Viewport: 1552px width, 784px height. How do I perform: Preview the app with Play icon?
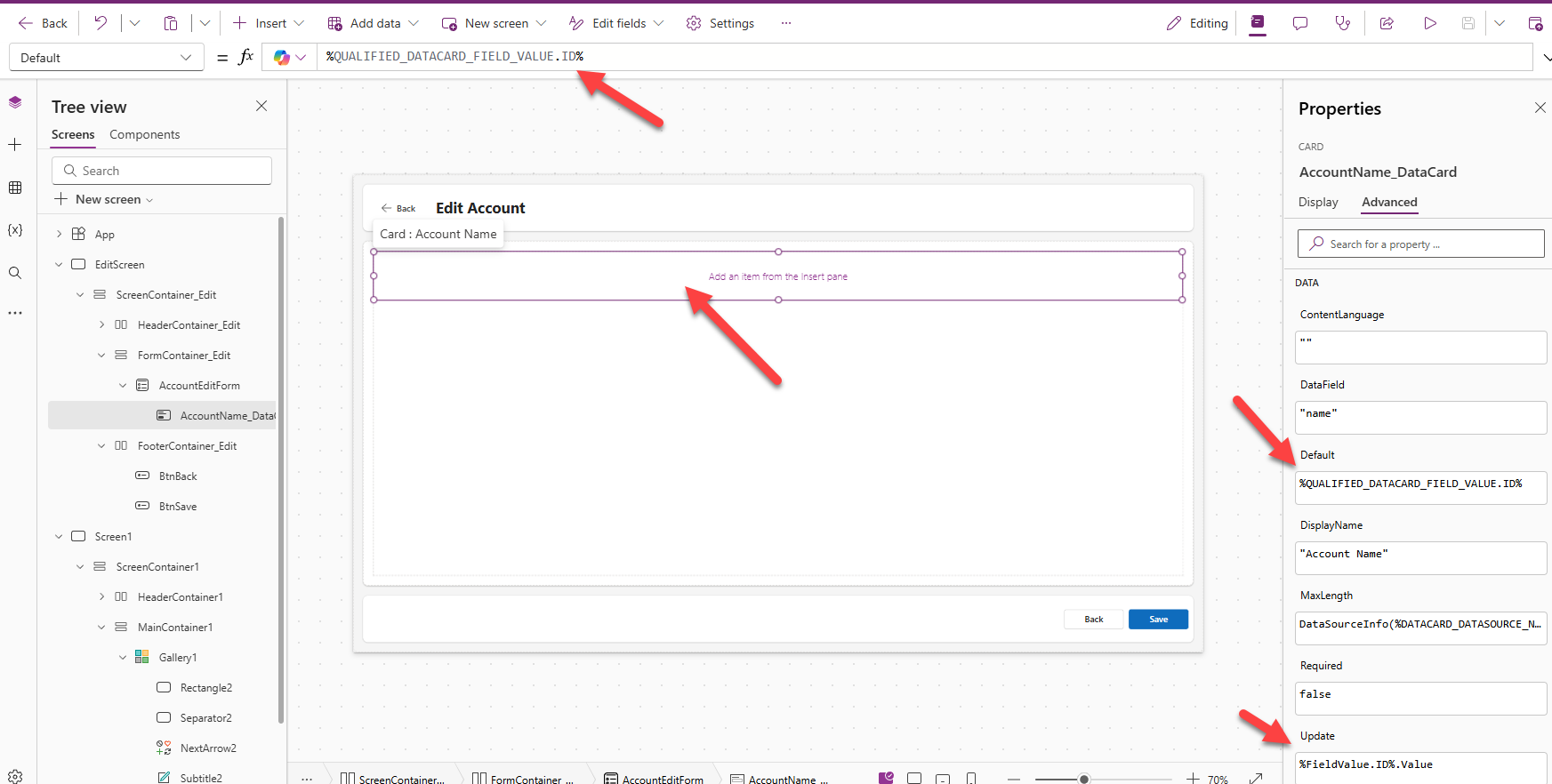point(1429,23)
